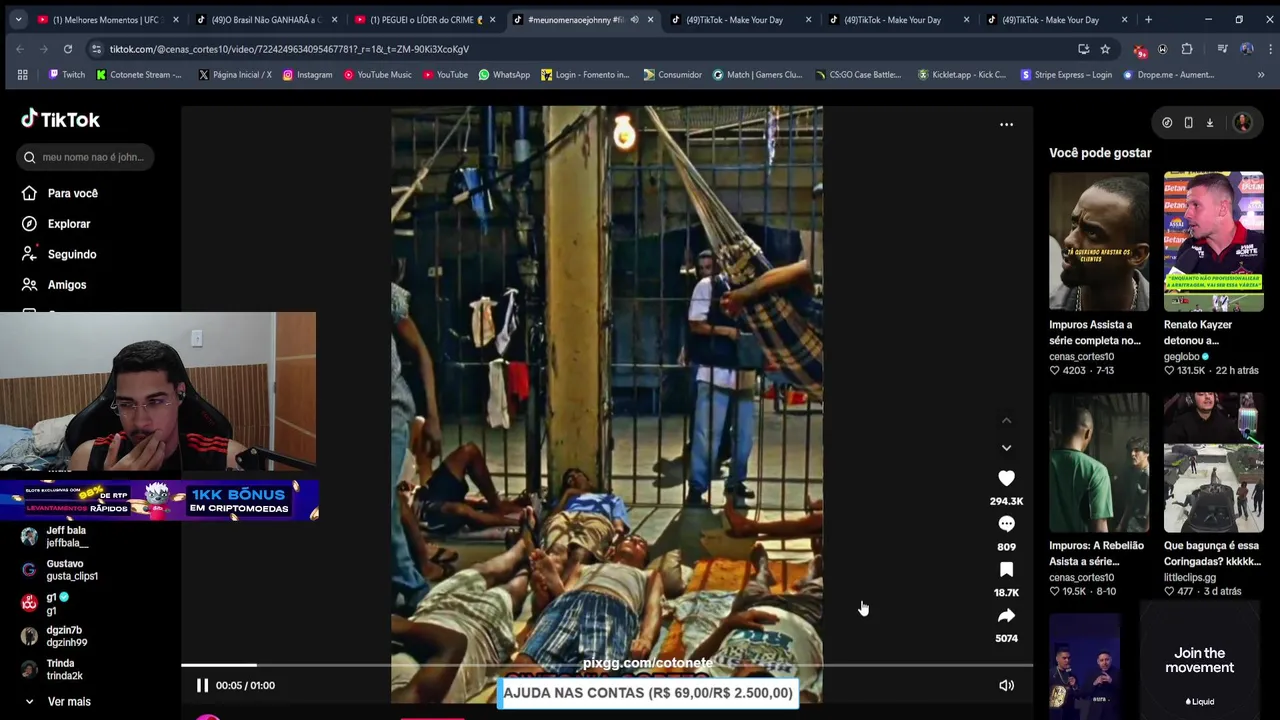Open the WhatsApp bookmark
This screenshot has height=720, width=1280.
[x=504, y=75]
